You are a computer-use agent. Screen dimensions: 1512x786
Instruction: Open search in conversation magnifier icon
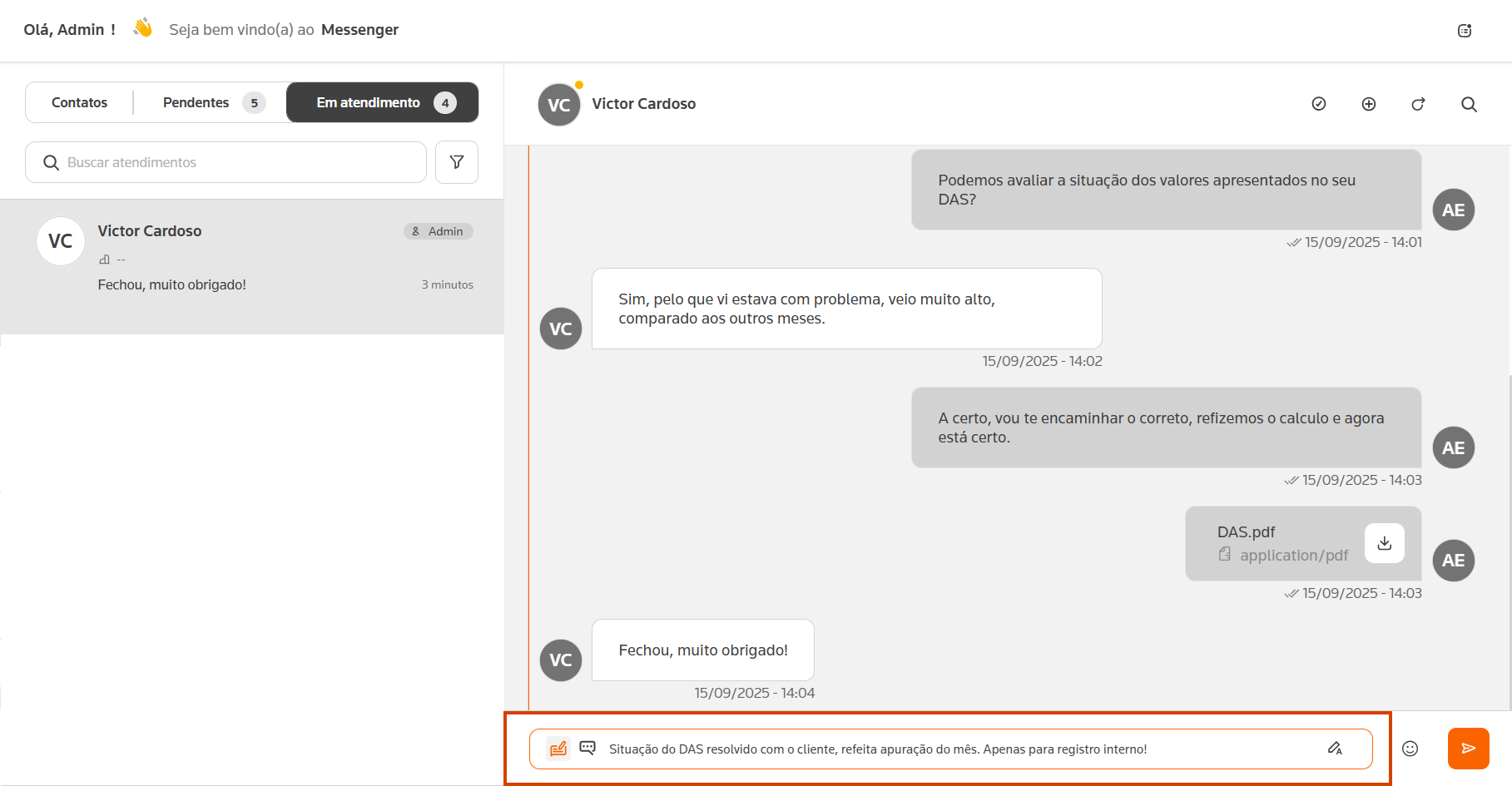tap(1469, 104)
